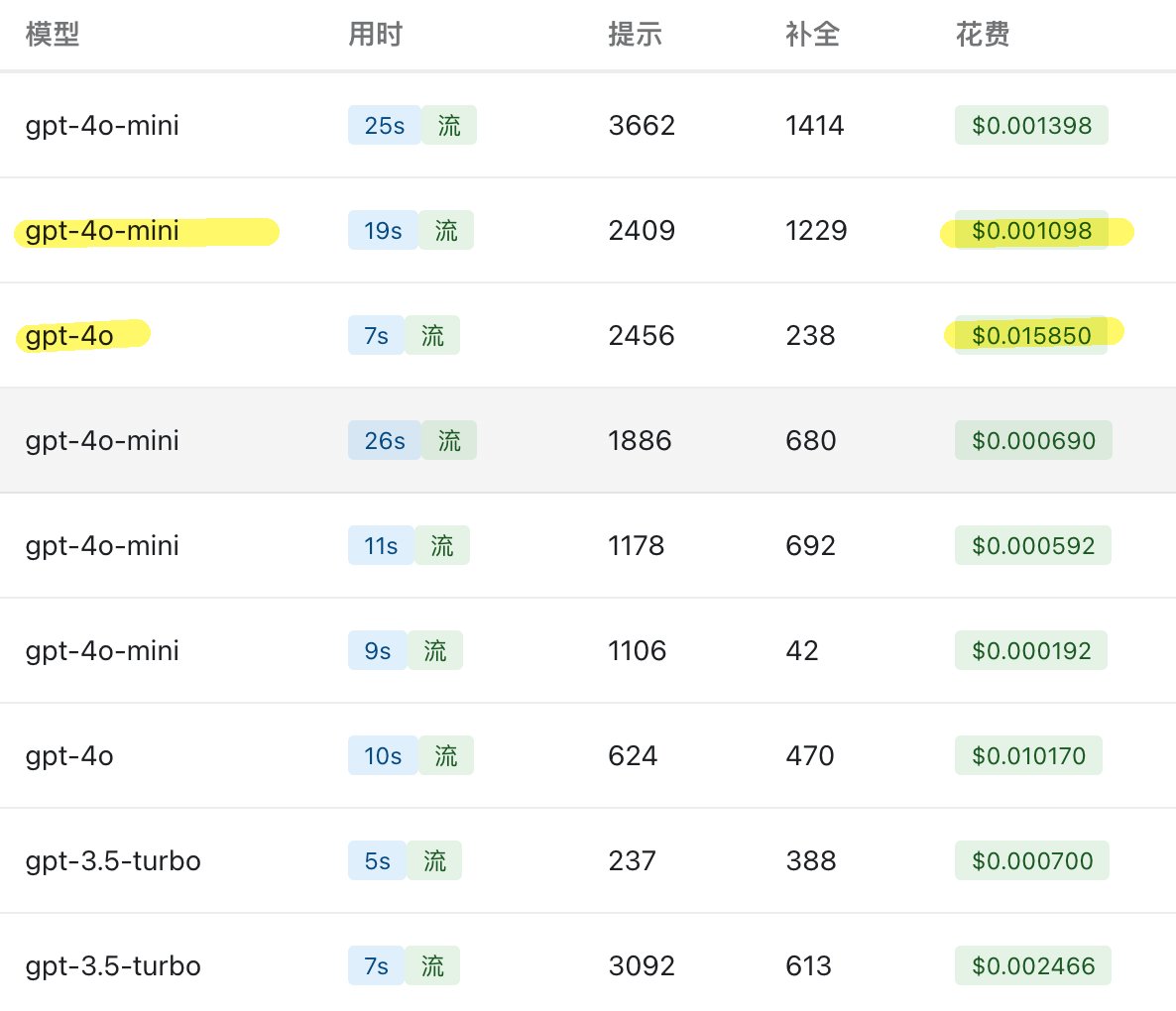Click the 10s duration tag

pyautogui.click(x=384, y=754)
